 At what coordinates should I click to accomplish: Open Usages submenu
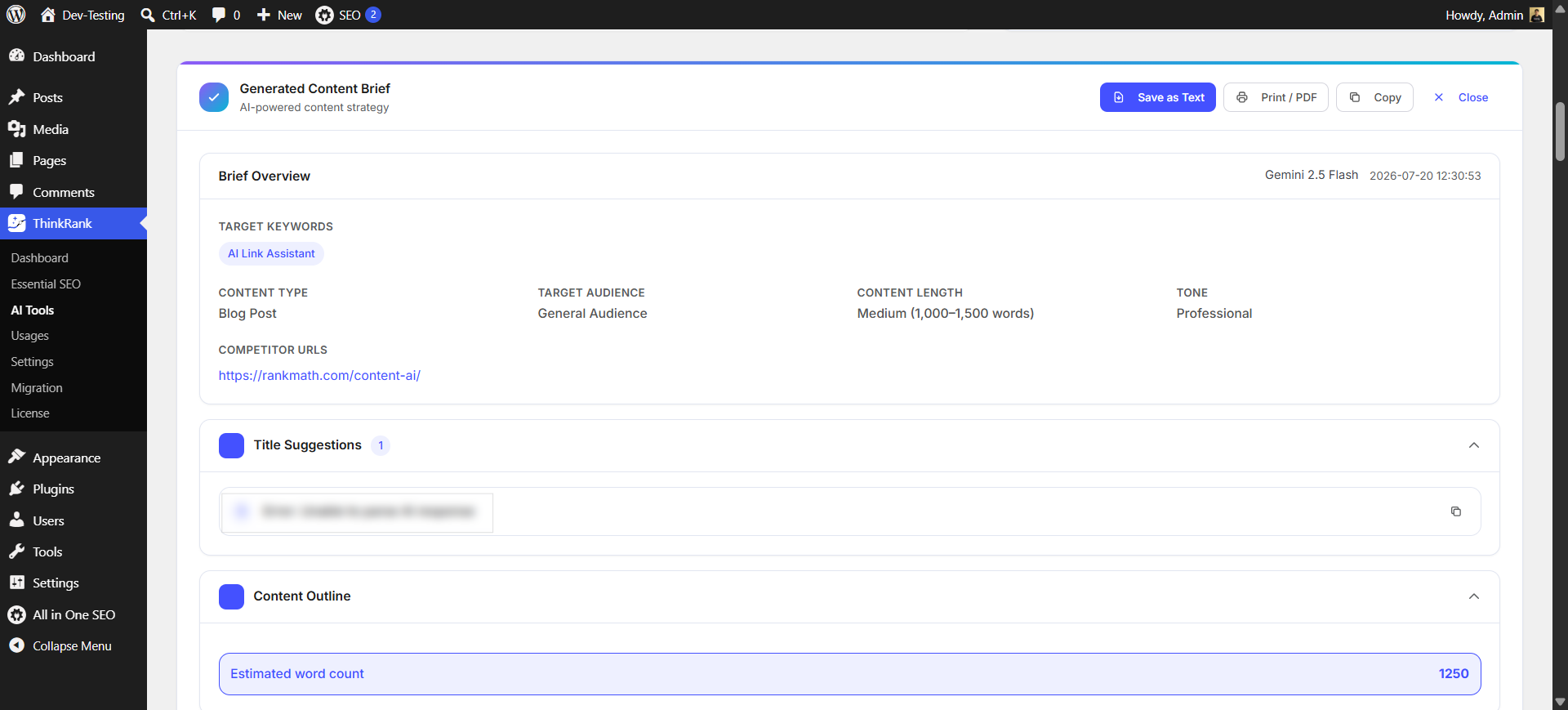(x=29, y=336)
